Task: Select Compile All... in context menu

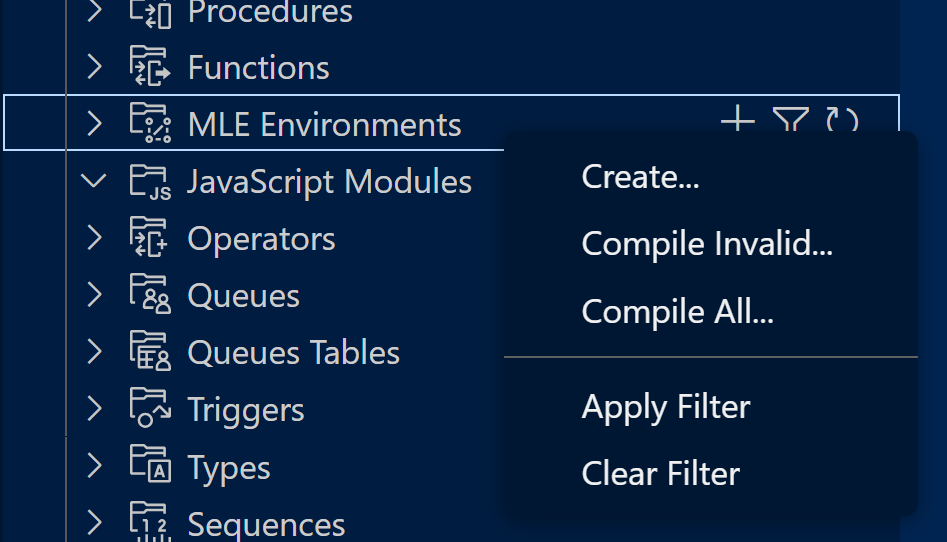Action: pos(677,312)
